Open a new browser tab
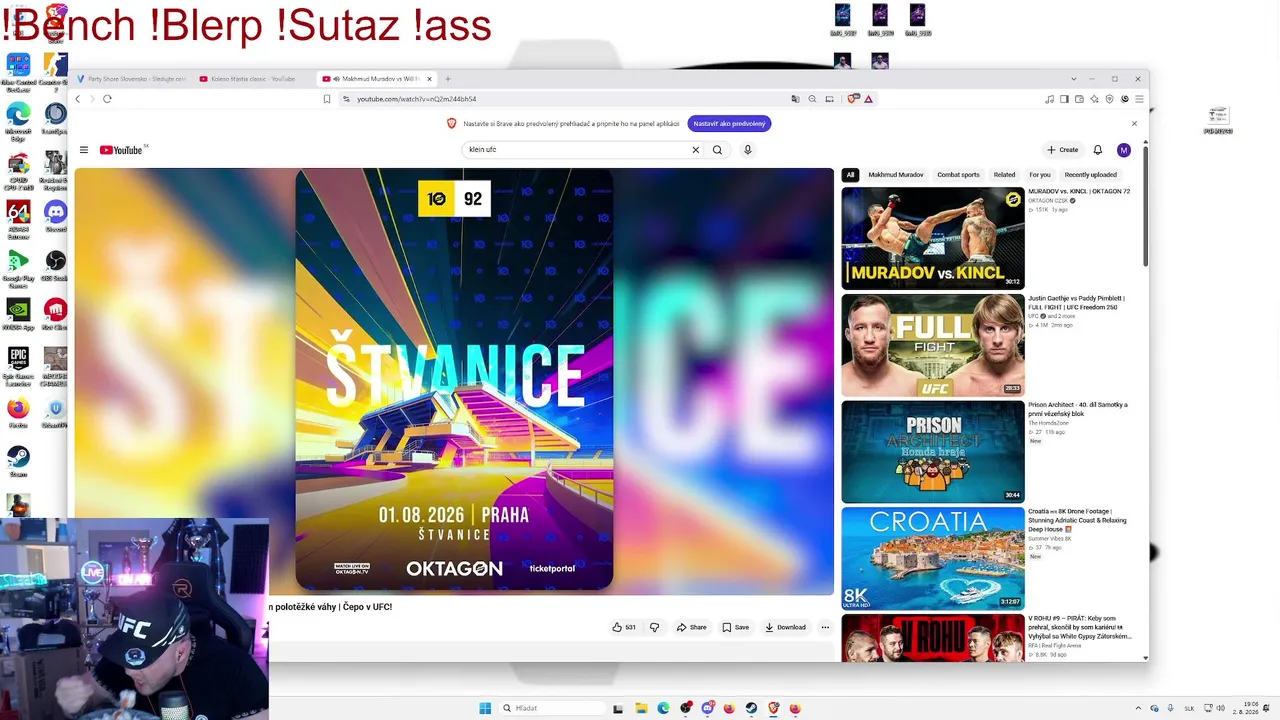This screenshot has width=1280, height=720. pyautogui.click(x=448, y=79)
